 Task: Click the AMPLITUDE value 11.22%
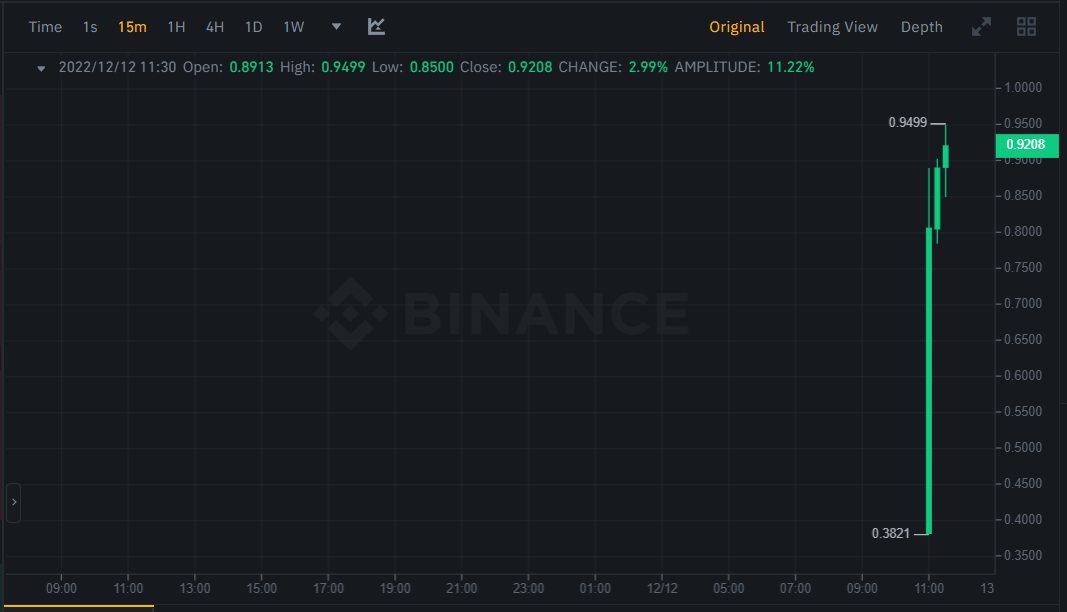[x=791, y=67]
